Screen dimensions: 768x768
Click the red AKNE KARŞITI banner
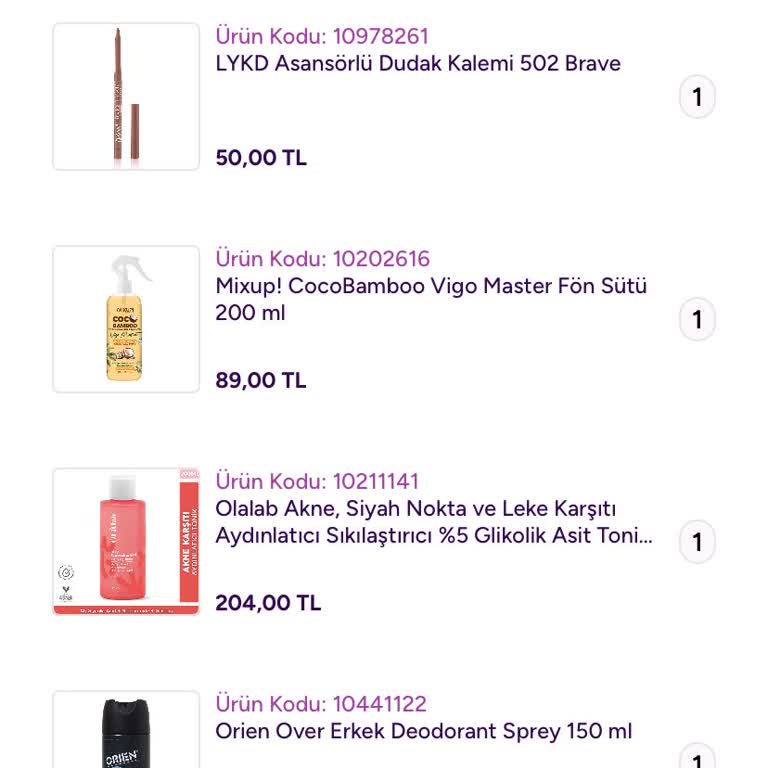186,541
